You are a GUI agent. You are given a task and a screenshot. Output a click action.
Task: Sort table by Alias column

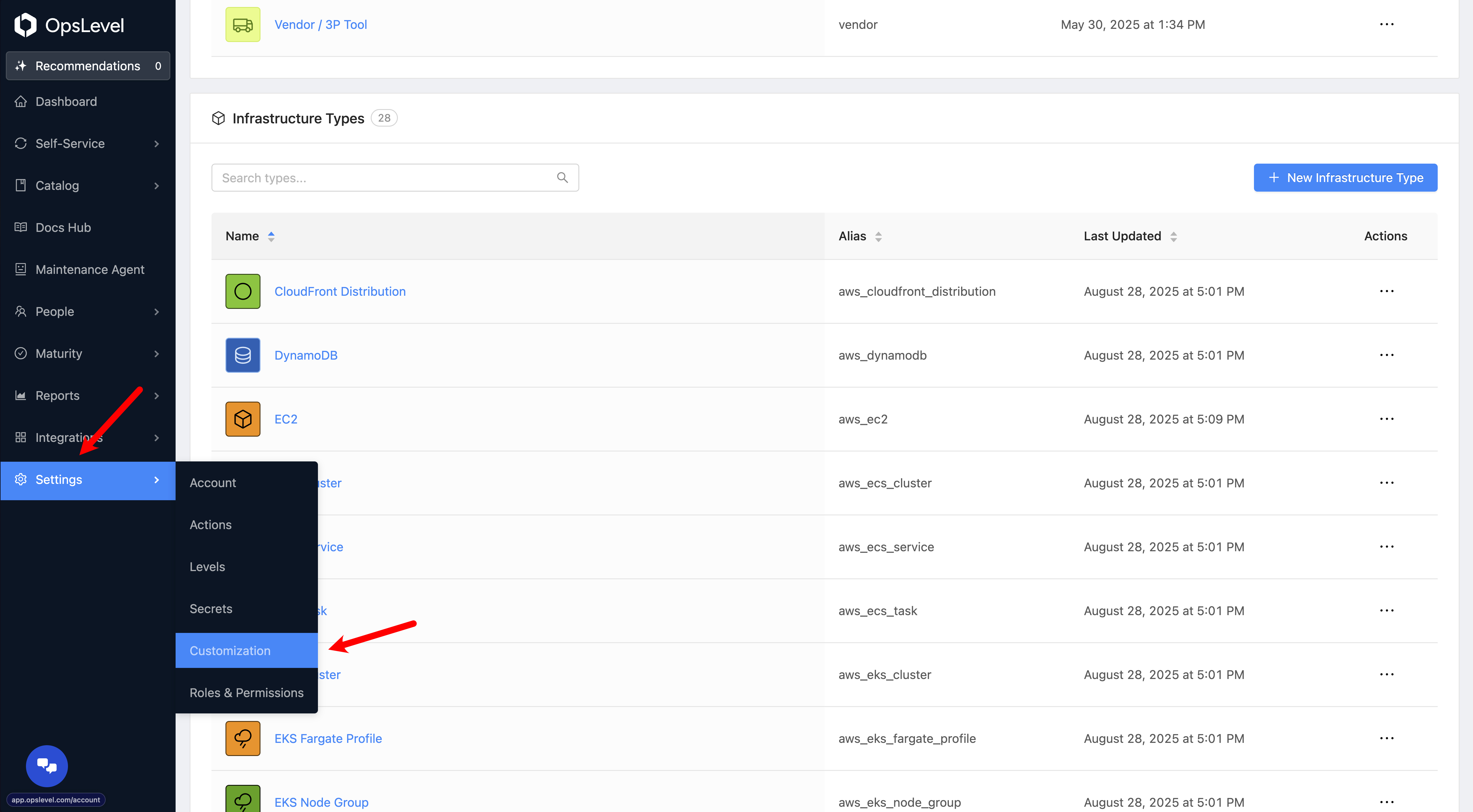pyautogui.click(x=878, y=236)
